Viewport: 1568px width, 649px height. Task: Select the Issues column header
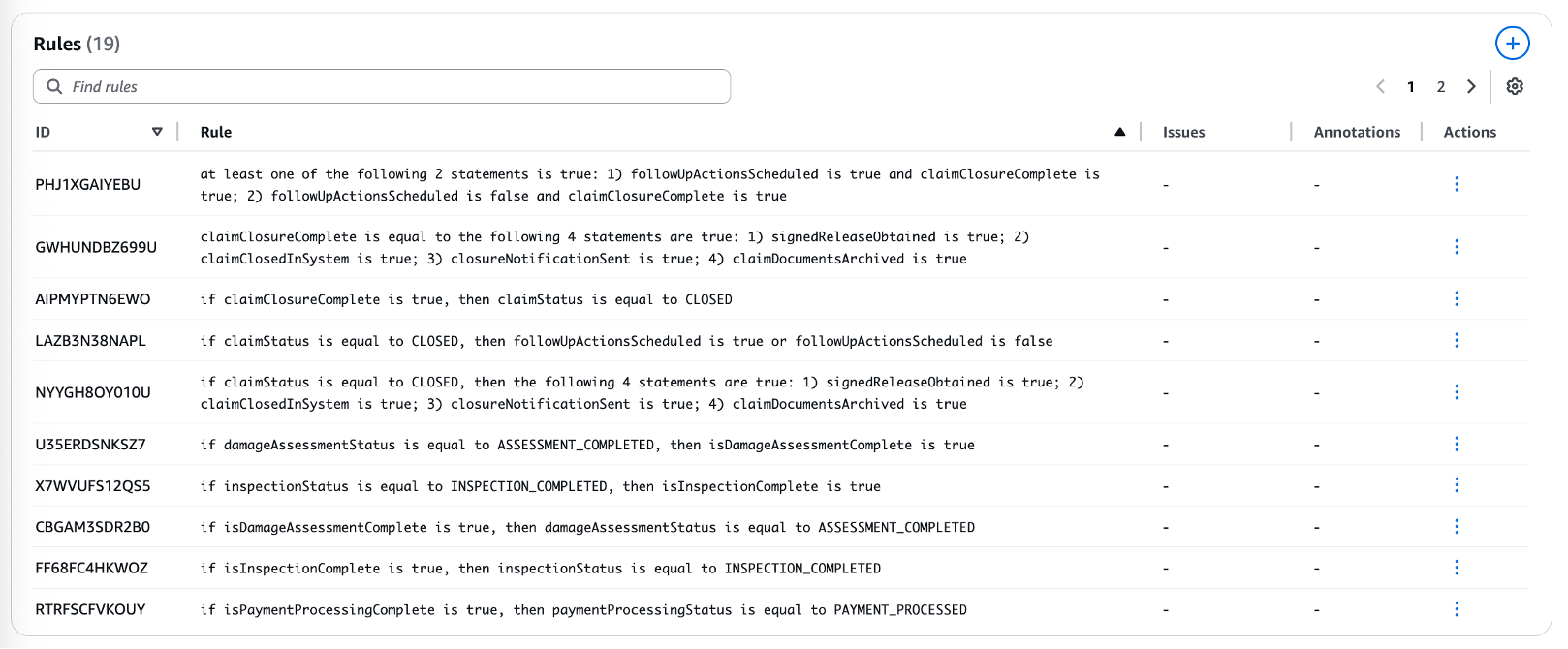pos(1183,132)
